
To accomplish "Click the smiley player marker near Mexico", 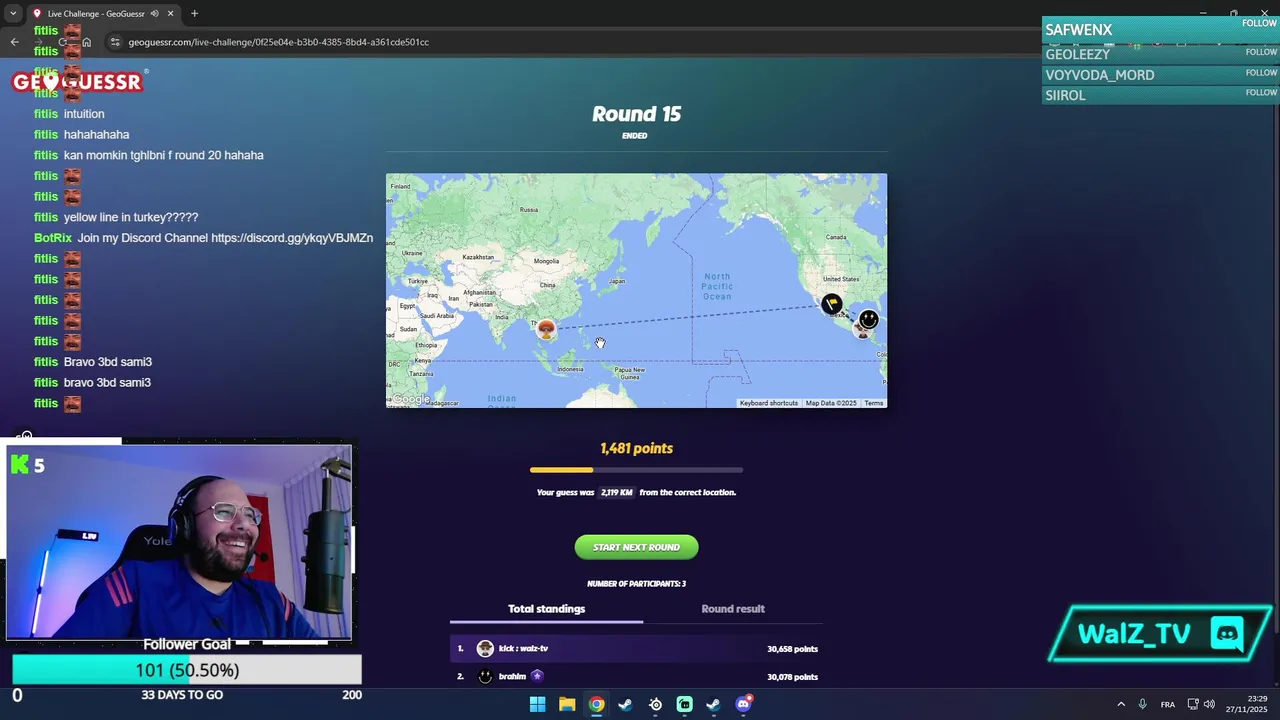I will click(868, 319).
